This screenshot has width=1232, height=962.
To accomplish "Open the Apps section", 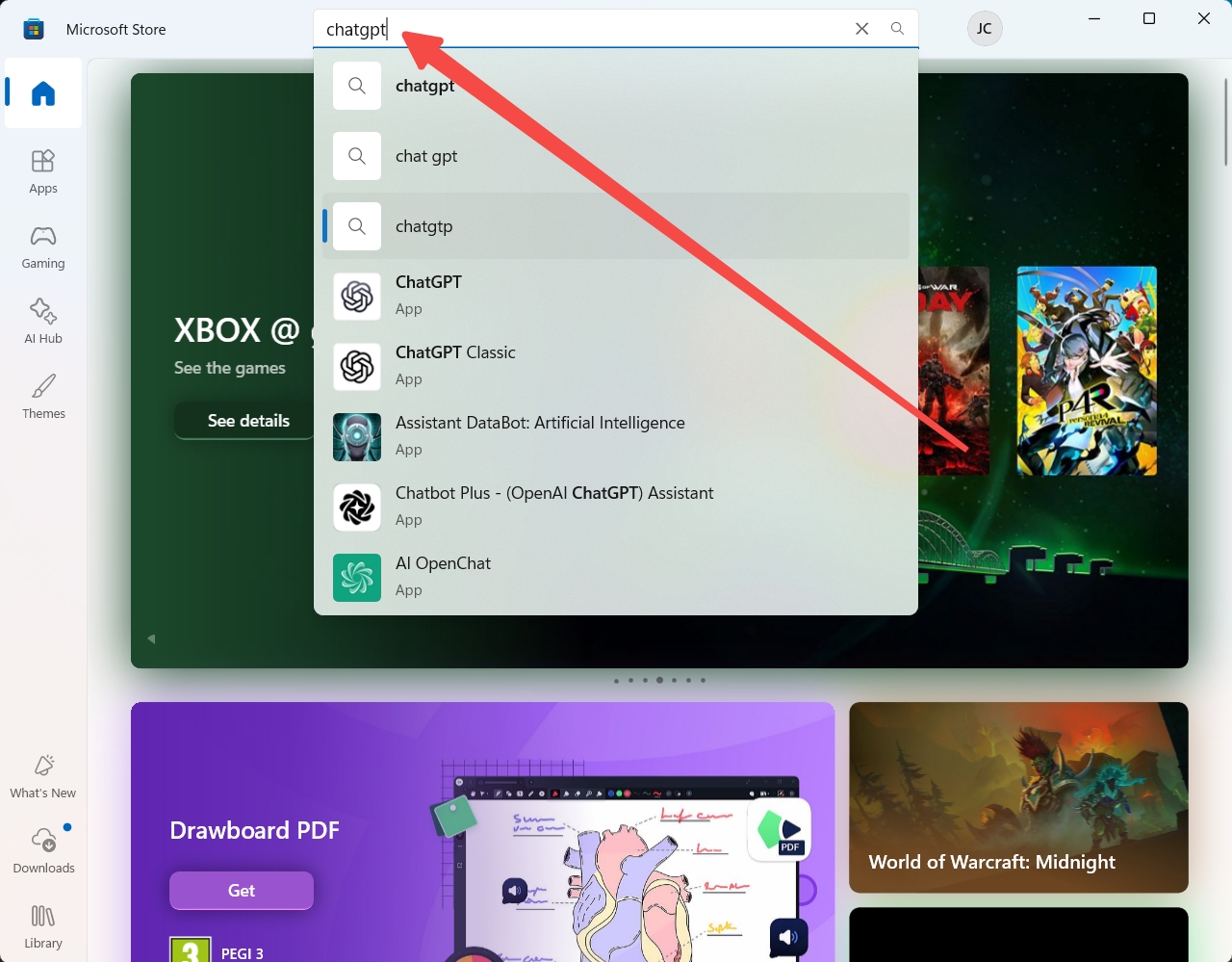I will 43,171.
